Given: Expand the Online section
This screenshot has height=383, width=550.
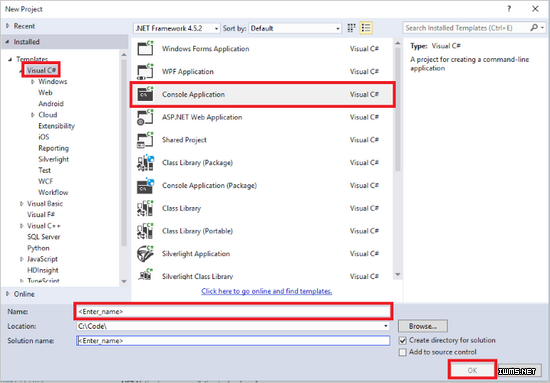Looking at the screenshot, I should click(8, 294).
